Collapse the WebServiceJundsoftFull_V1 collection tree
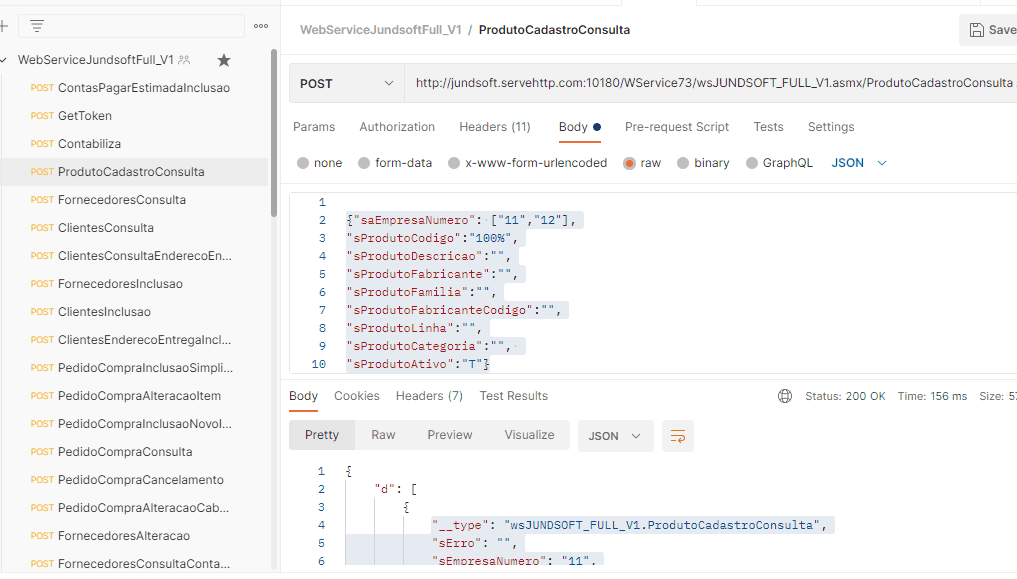The height and width of the screenshot is (579, 1017). 4,60
